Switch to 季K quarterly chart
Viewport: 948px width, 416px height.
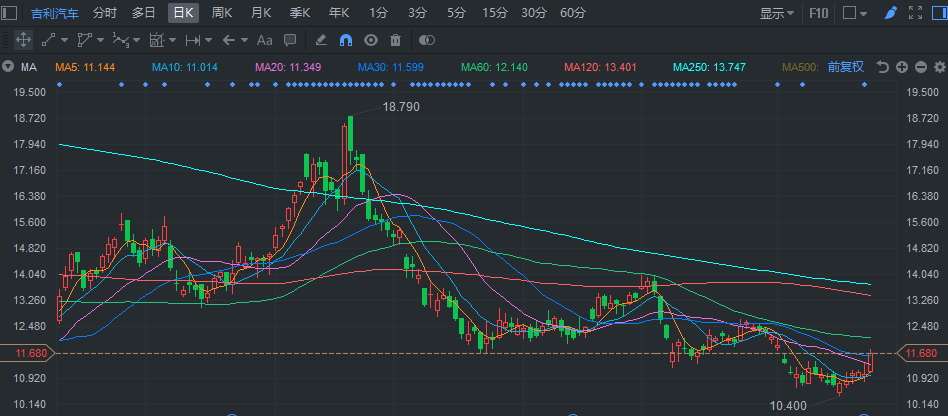(x=300, y=13)
